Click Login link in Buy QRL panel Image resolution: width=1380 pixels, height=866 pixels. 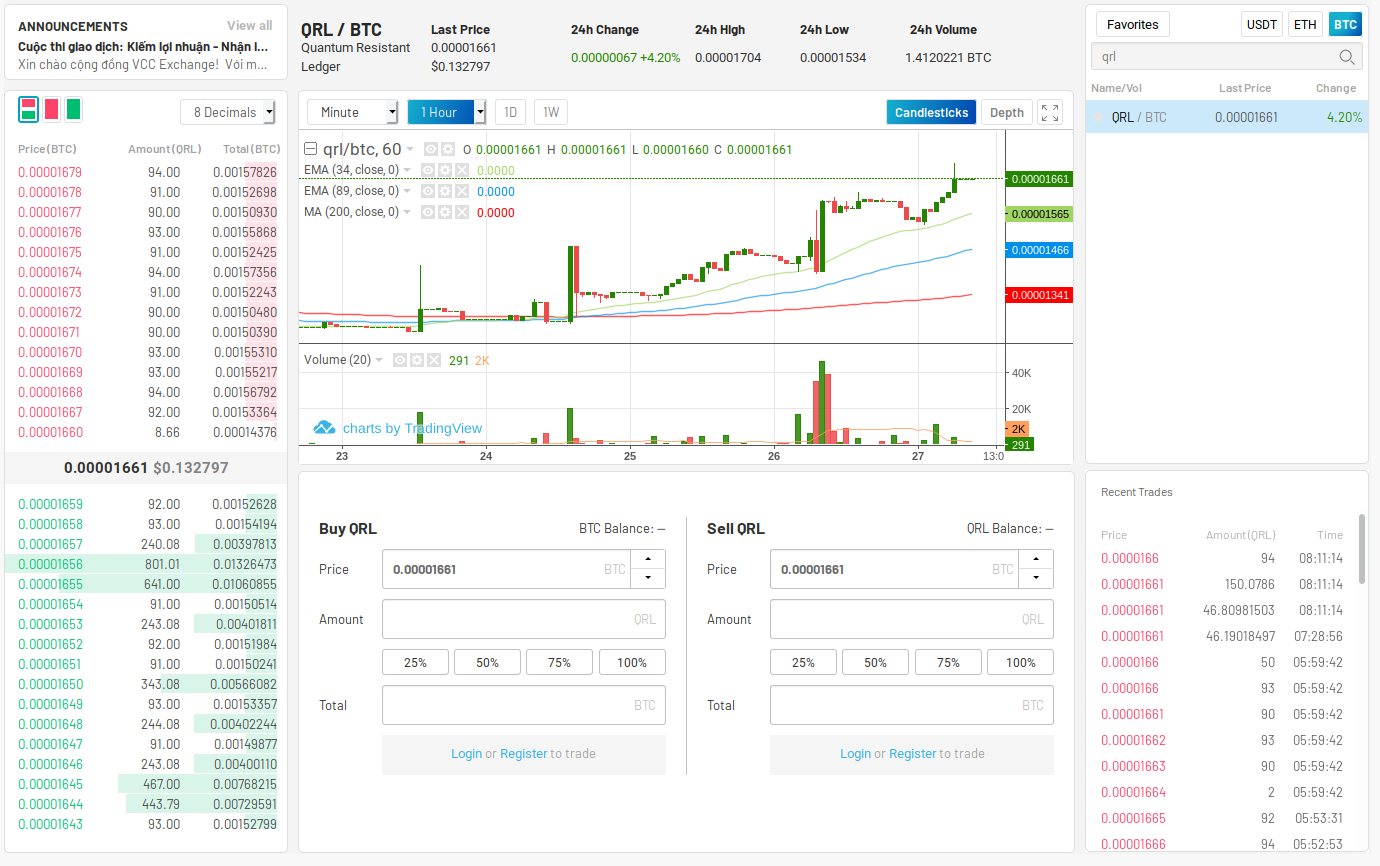point(466,754)
